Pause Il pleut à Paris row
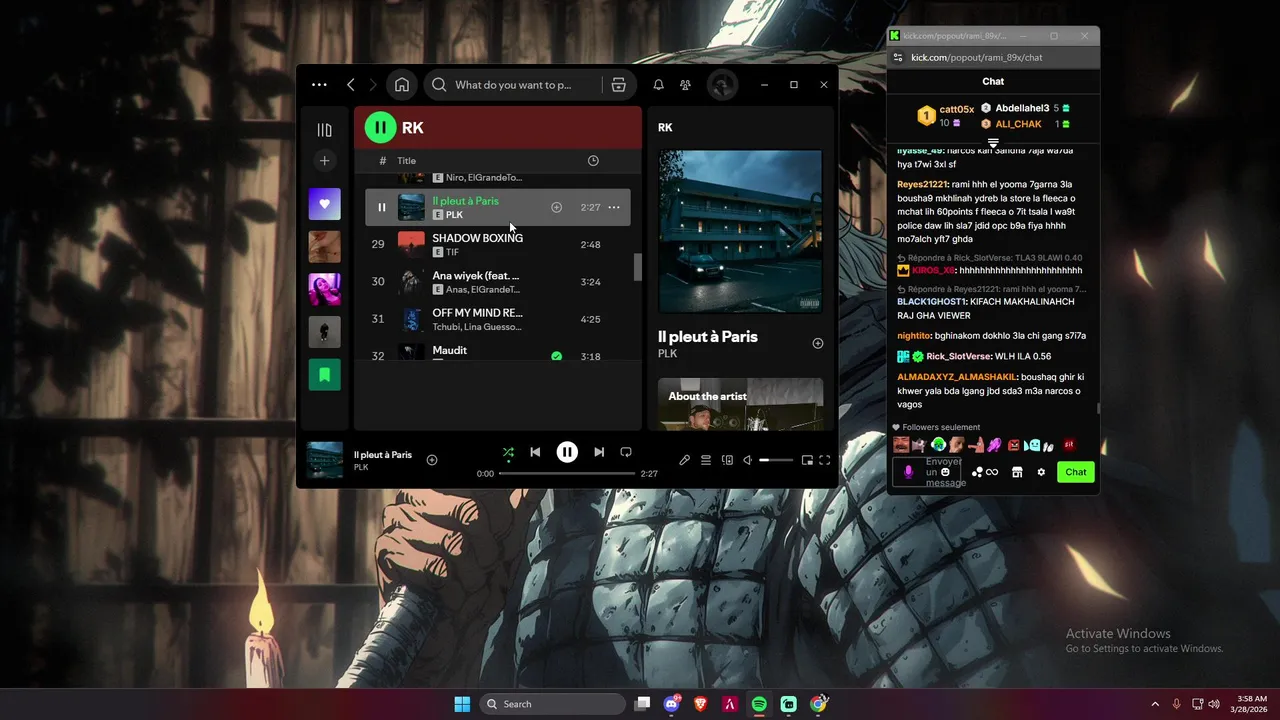This screenshot has width=1280, height=720. point(381,208)
